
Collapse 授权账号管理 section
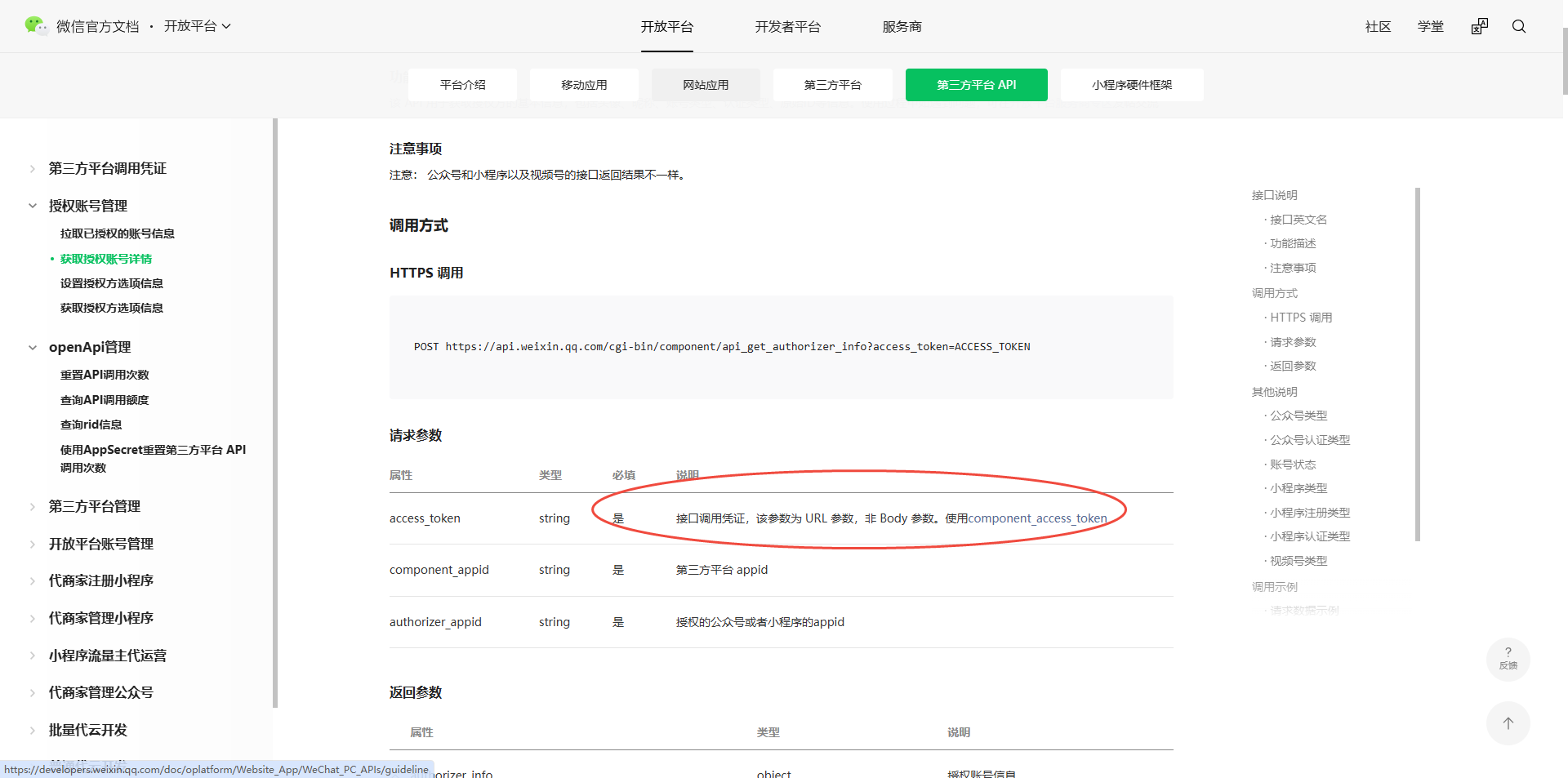click(x=87, y=206)
